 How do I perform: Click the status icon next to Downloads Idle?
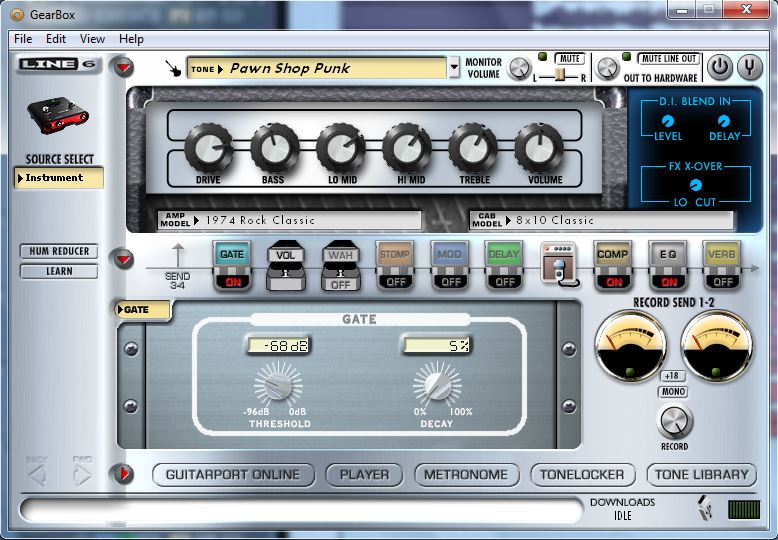click(705, 508)
